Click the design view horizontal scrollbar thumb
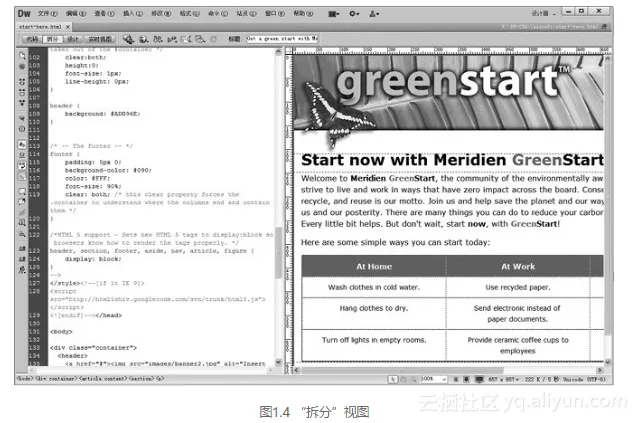This screenshot has height=423, width=638. point(402,371)
